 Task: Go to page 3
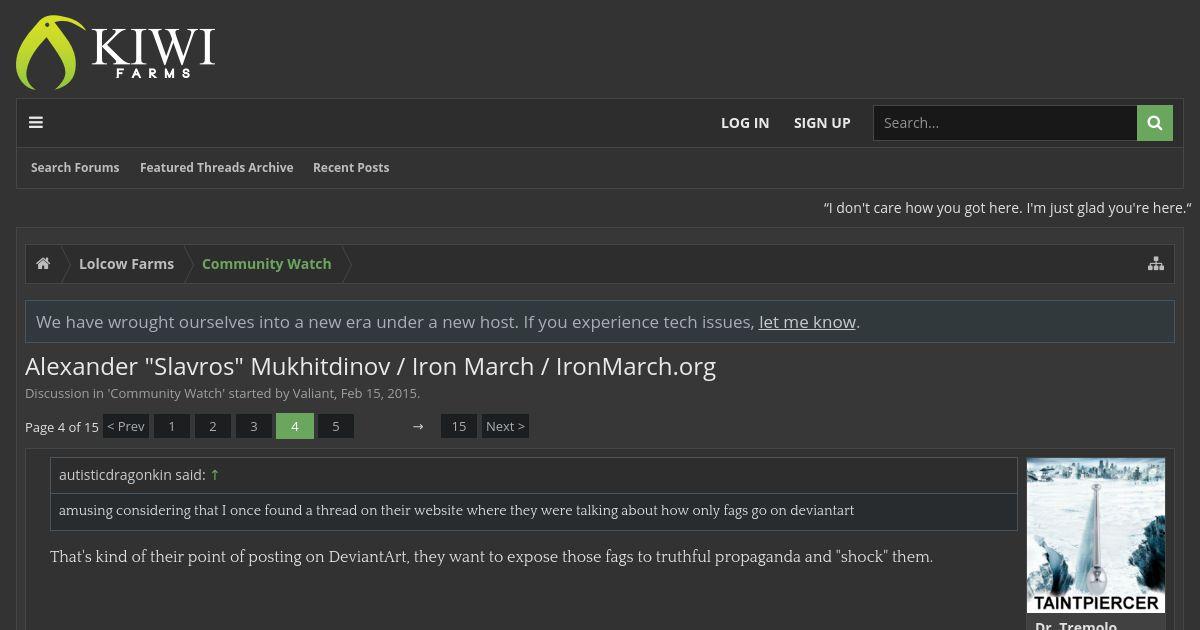tap(254, 426)
